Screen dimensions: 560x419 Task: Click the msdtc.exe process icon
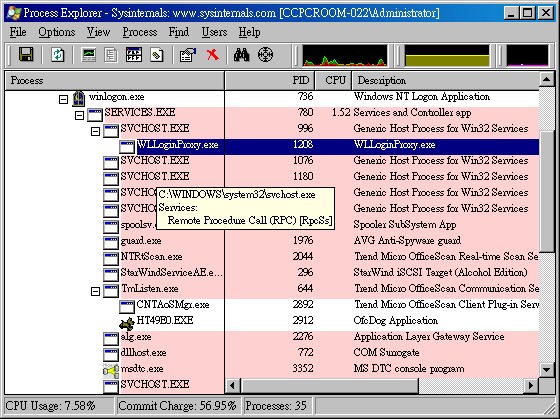[x=111, y=371]
